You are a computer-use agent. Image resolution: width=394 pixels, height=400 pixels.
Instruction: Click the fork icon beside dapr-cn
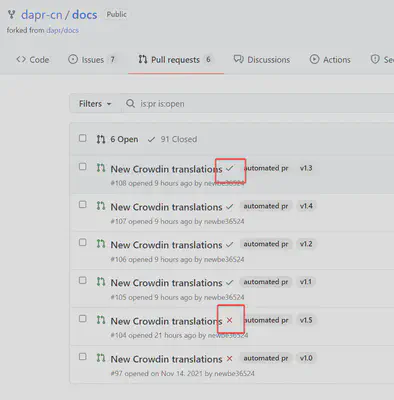[12, 15]
